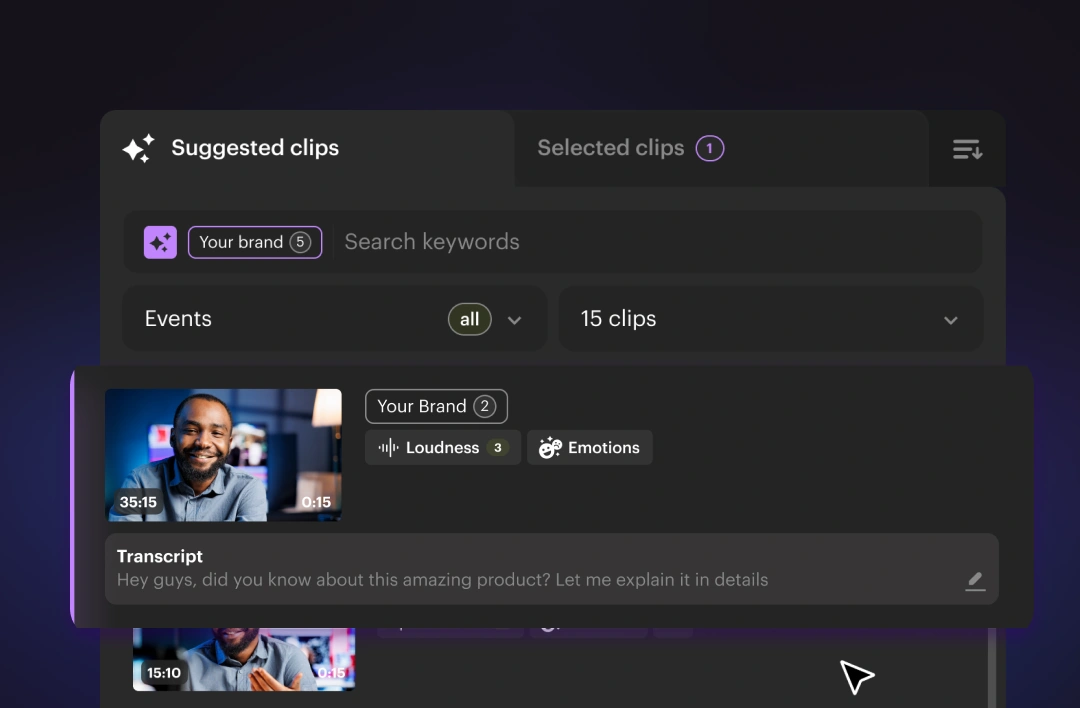
Task: Click the count badge on Your brand filter
Action: pos(300,242)
